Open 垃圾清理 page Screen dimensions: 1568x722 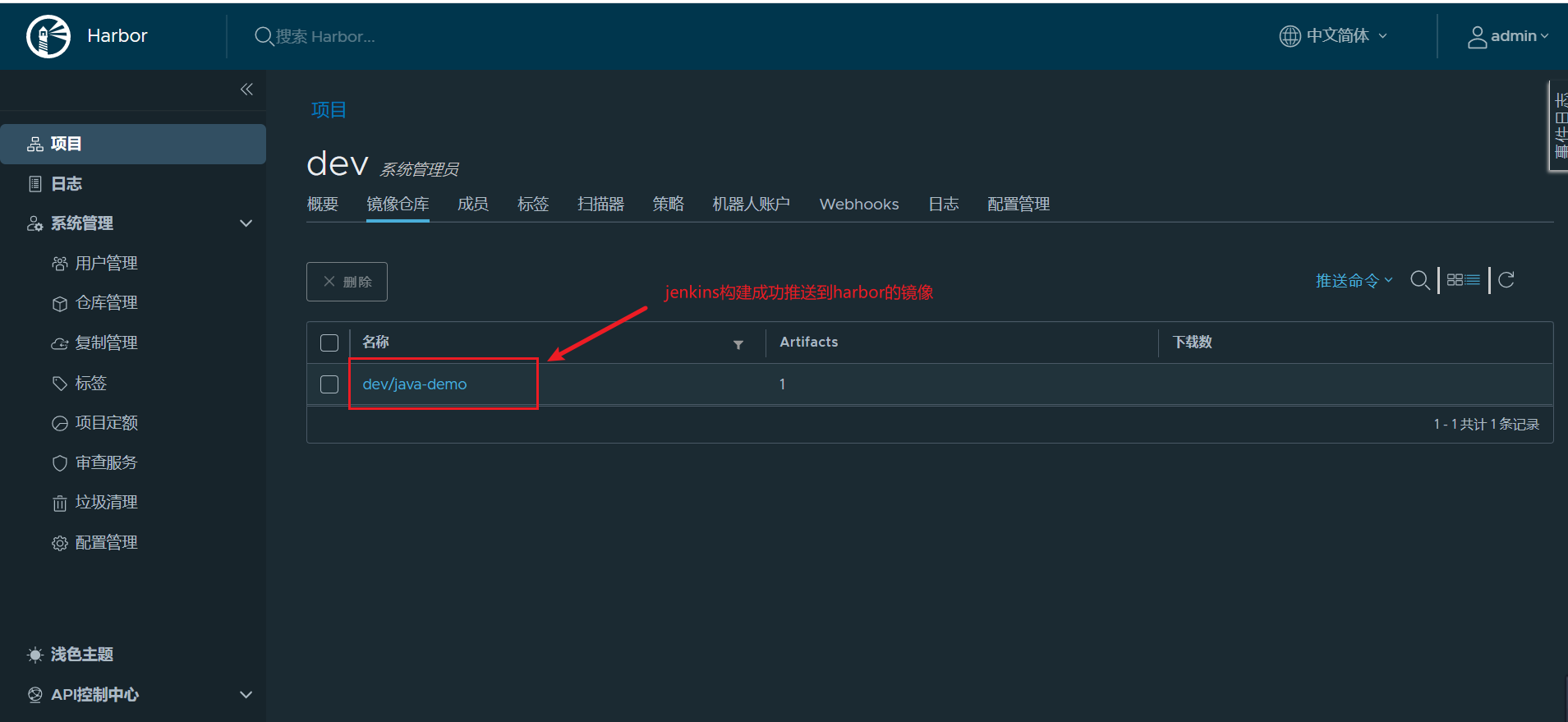point(106,503)
